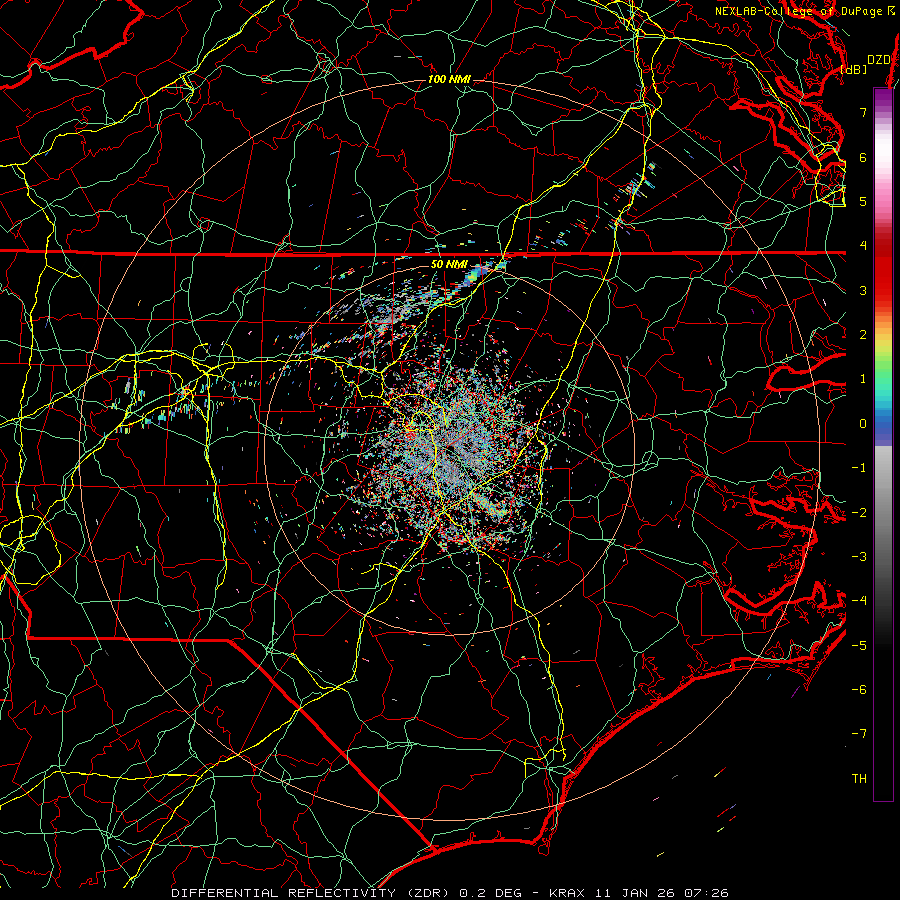This screenshot has width=900, height=900.
Task: Click the "-2" scale value
Action: (859, 513)
